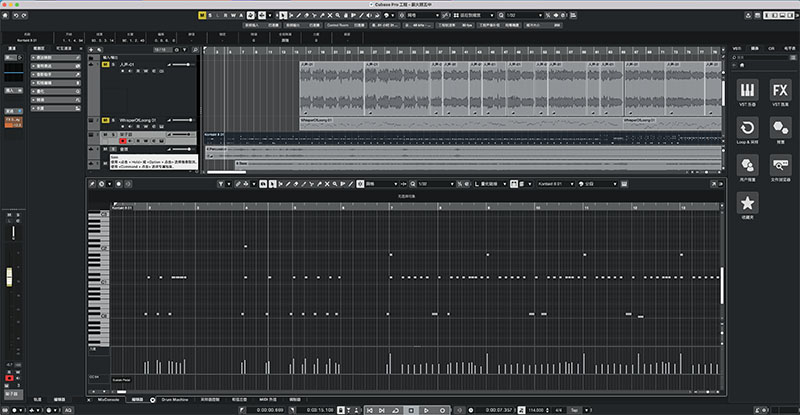
Task: Adjust WhisperOfLoong 01 track volume slider
Action: click(182, 120)
